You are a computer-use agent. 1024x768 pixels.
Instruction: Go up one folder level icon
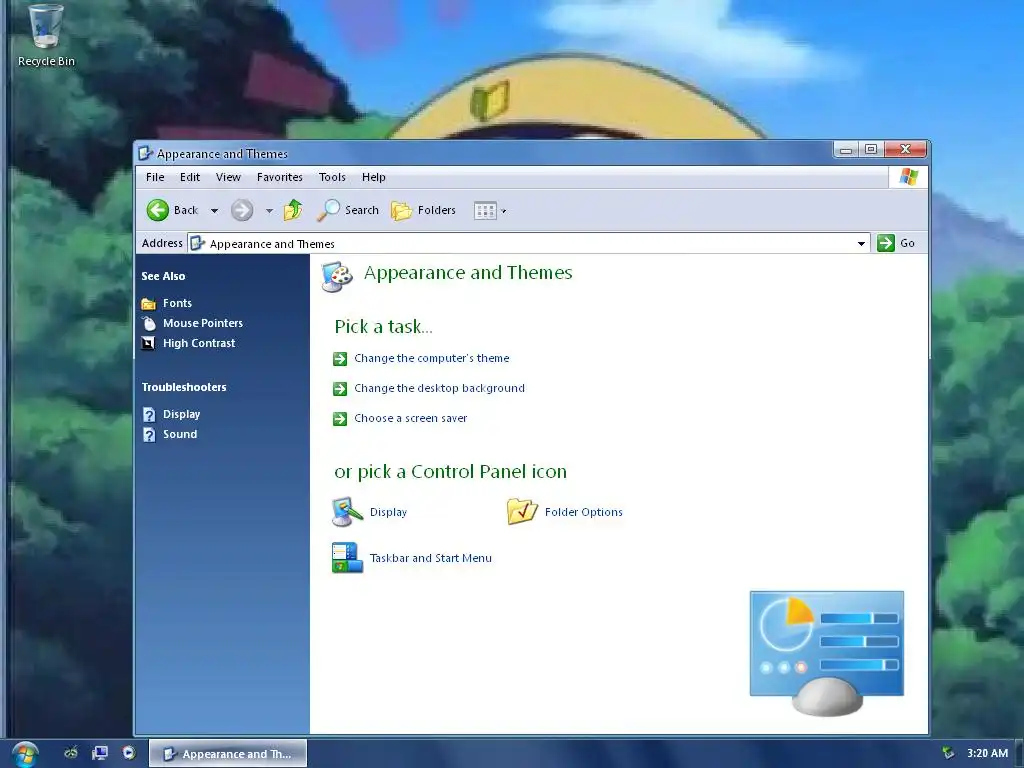[293, 210]
